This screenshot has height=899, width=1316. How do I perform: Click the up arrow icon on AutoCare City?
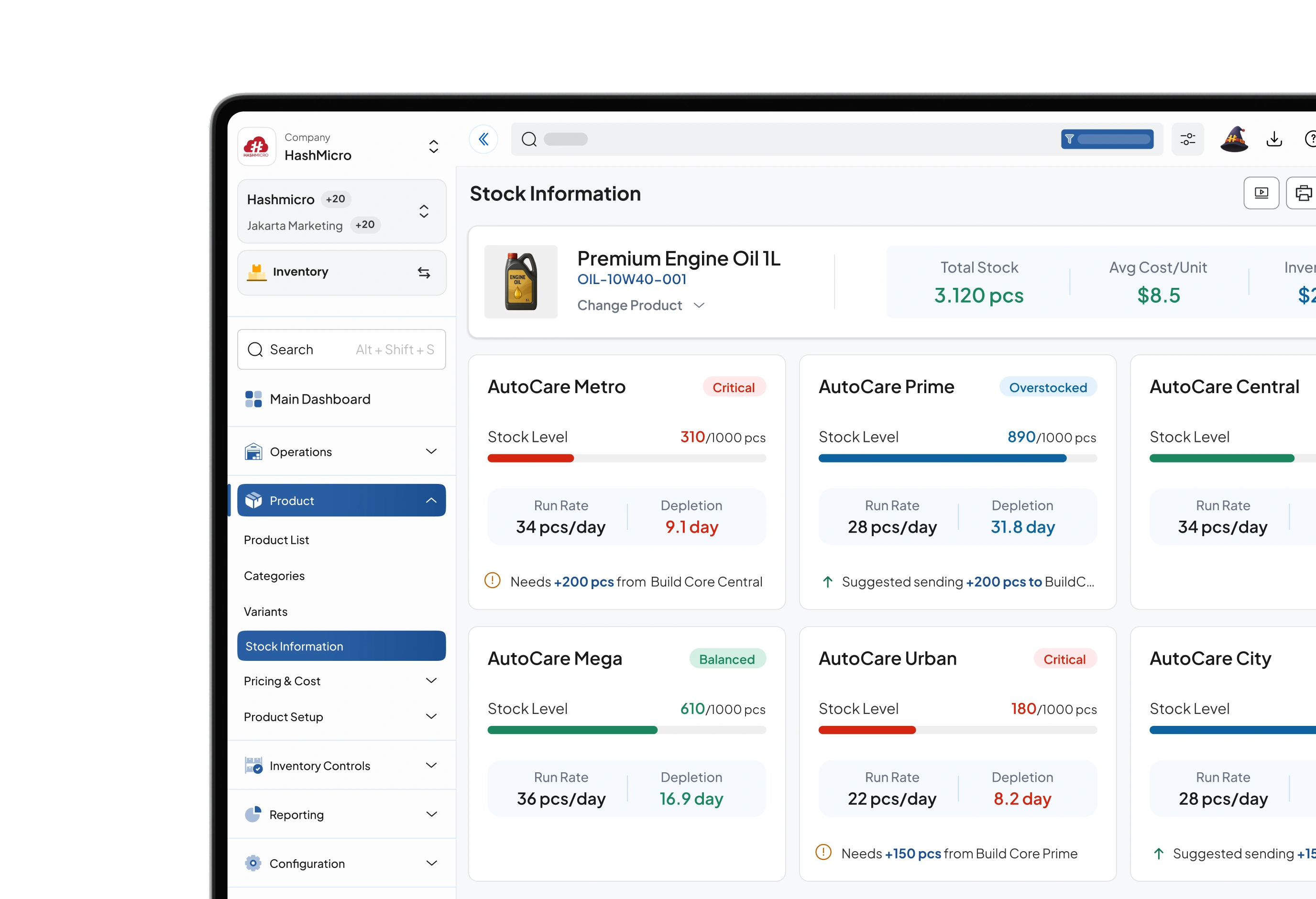point(1159,854)
